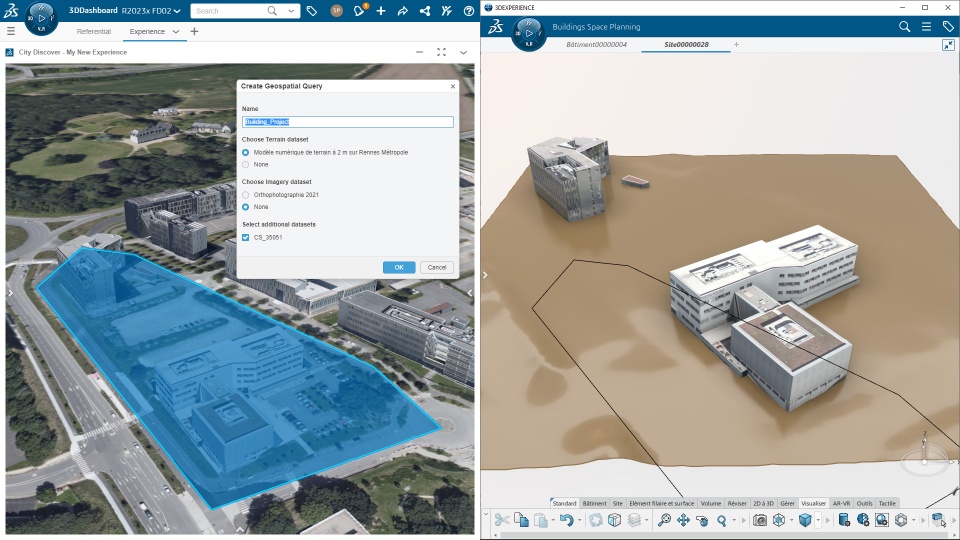Viewport: 960px width, 540px height.
Task: Open the Visualiser toolbar tab
Action: tap(814, 503)
